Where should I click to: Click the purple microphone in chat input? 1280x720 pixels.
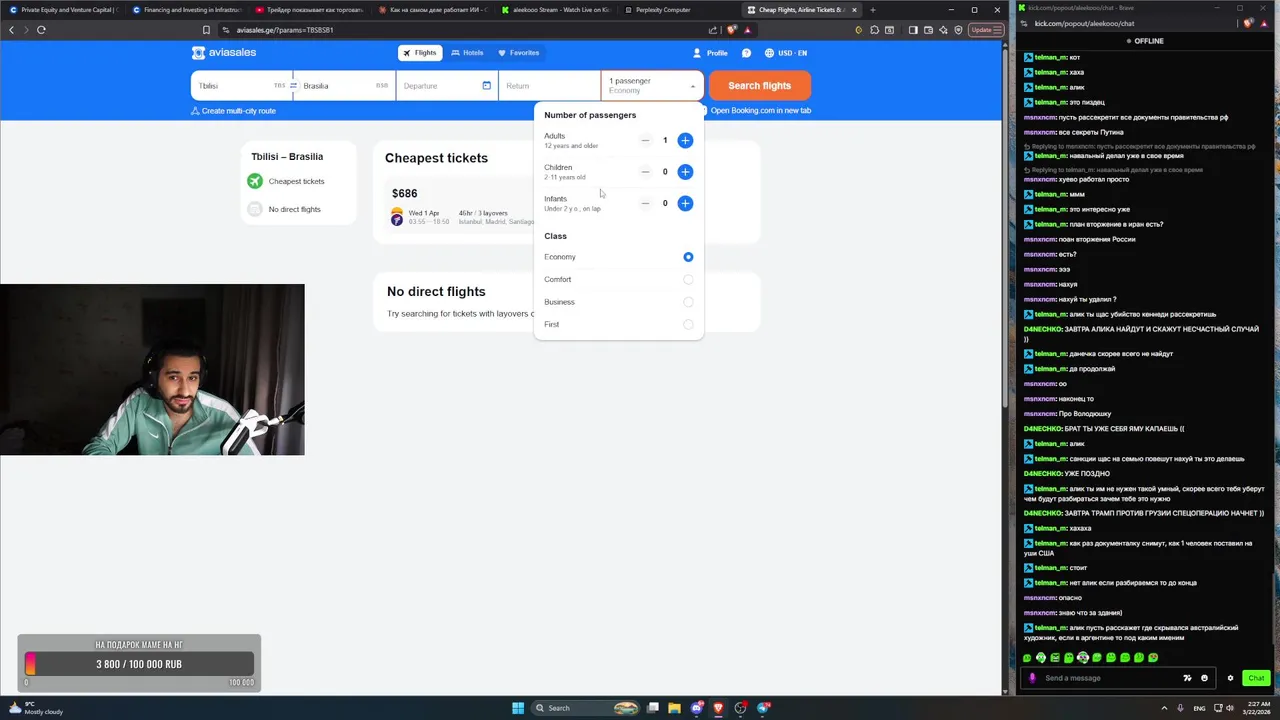pyautogui.click(x=1033, y=678)
